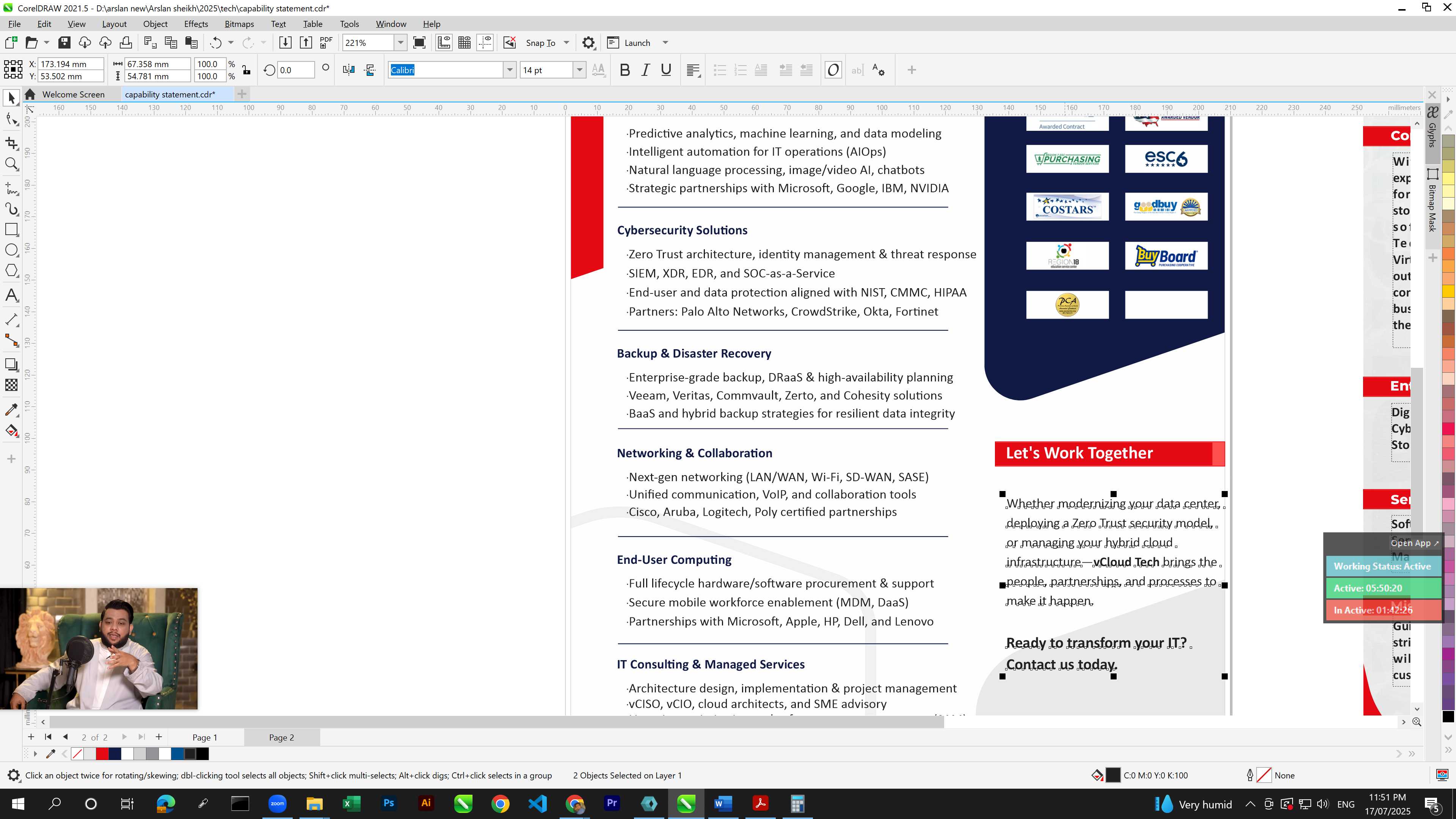Click the X position field
The width and height of the screenshot is (1456, 819).
coord(71,64)
